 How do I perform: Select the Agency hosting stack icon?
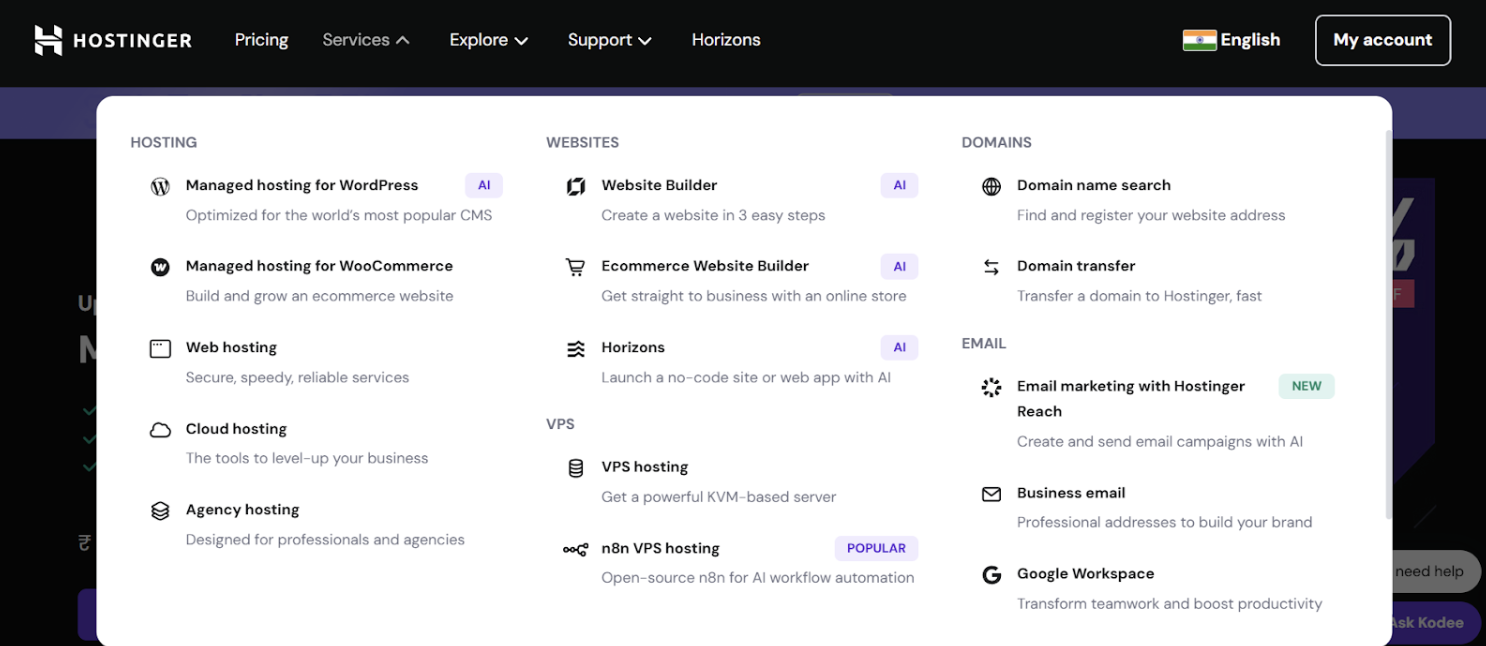tap(160, 510)
